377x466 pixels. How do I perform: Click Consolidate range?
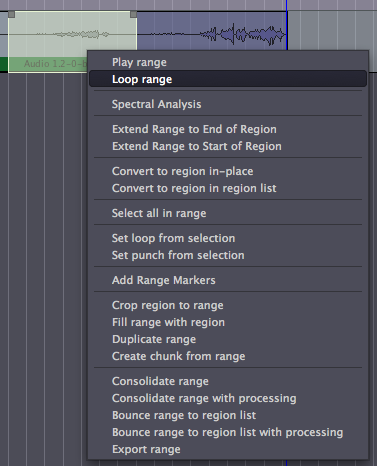coord(228,381)
